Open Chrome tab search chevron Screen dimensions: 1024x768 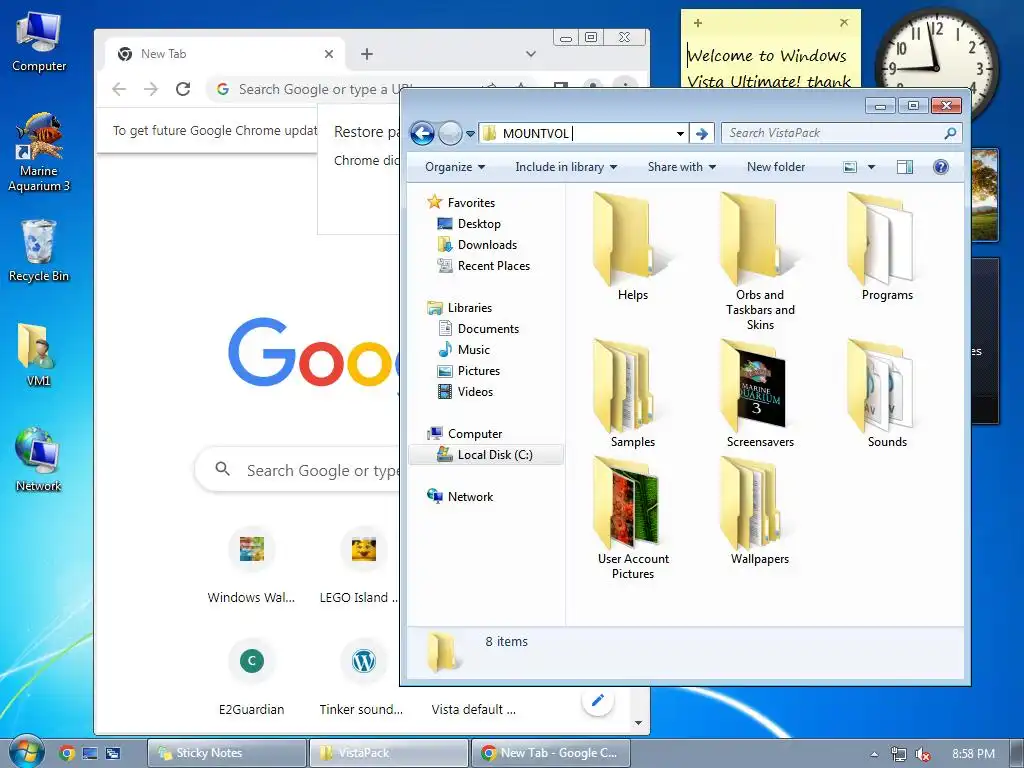click(x=531, y=54)
